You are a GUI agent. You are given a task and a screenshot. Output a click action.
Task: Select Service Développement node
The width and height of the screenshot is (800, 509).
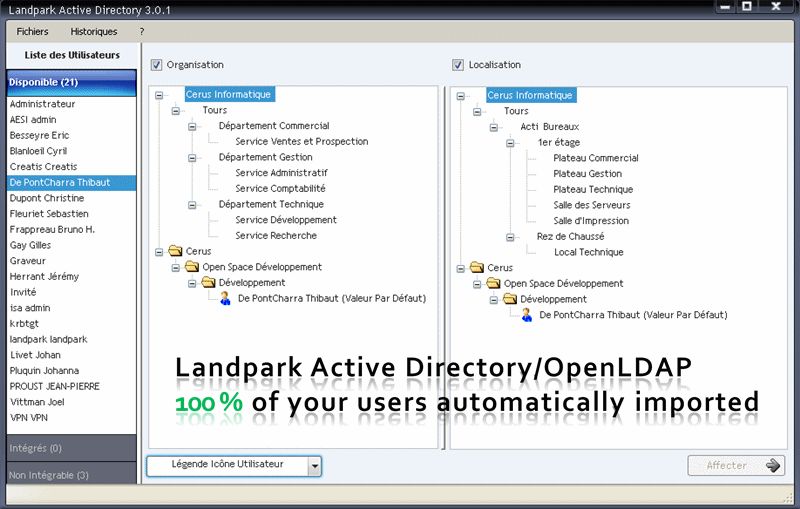pyautogui.click(x=286, y=220)
